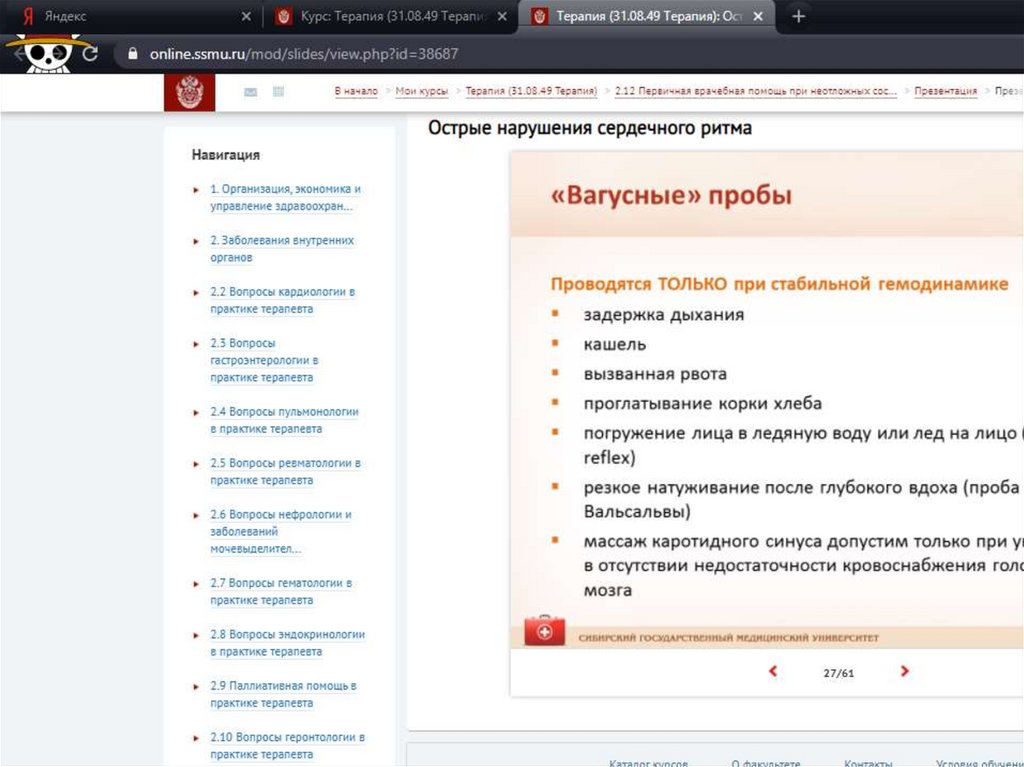Click the вызванная рвота bullet text
The width and height of the screenshot is (1024, 767).
[x=655, y=374]
